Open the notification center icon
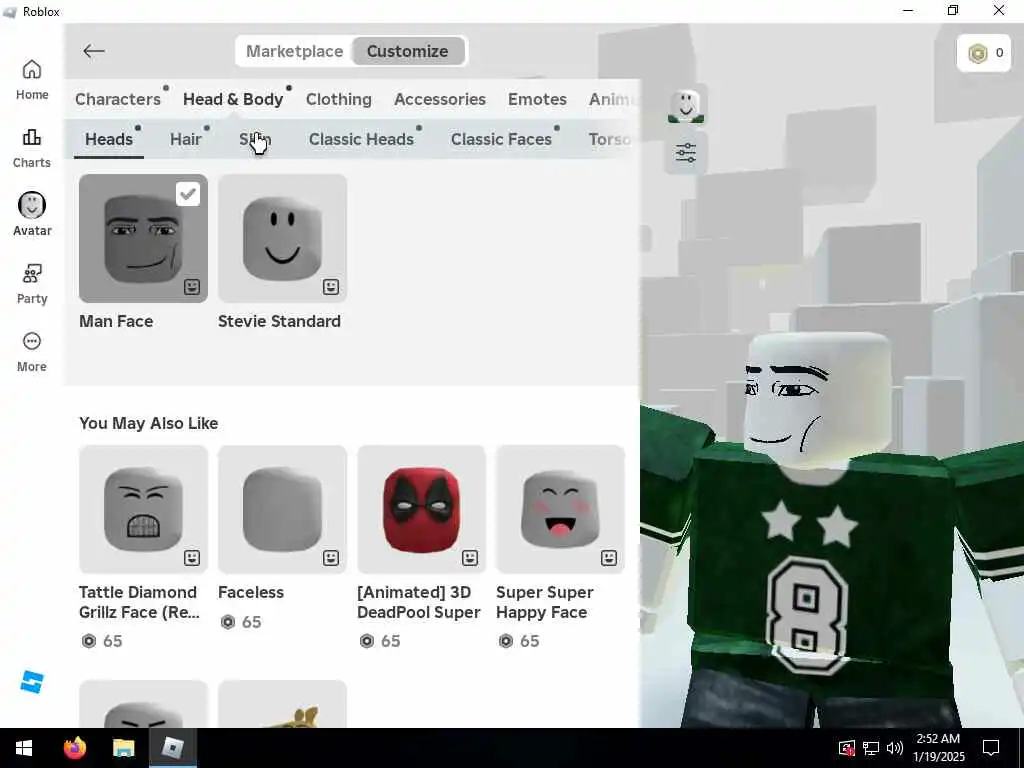This screenshot has width=1024, height=768. tap(991, 748)
